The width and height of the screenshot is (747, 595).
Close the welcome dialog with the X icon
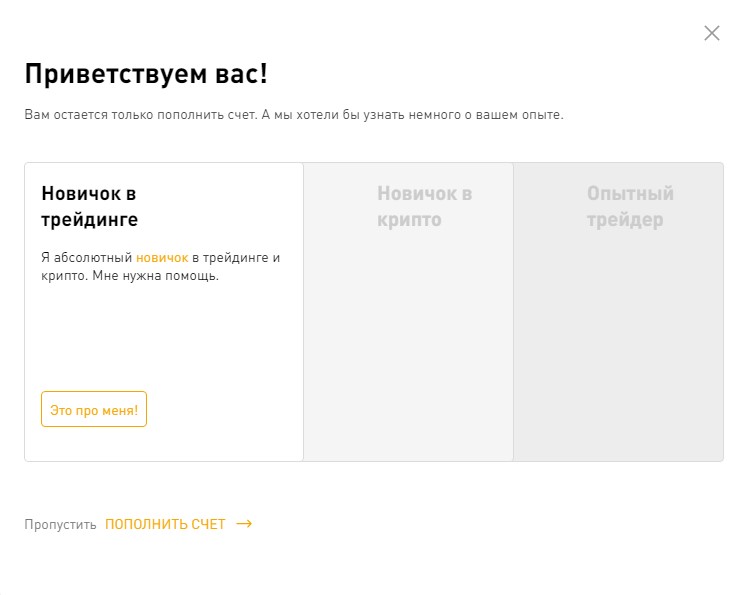click(x=712, y=33)
